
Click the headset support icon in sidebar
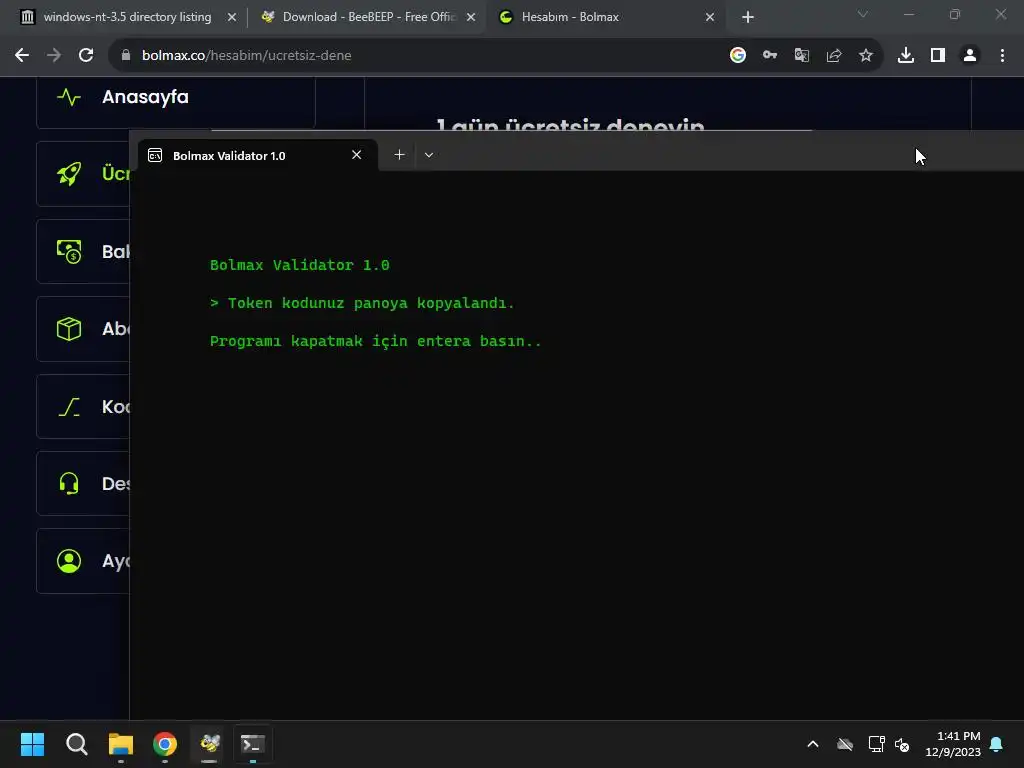pos(69,483)
